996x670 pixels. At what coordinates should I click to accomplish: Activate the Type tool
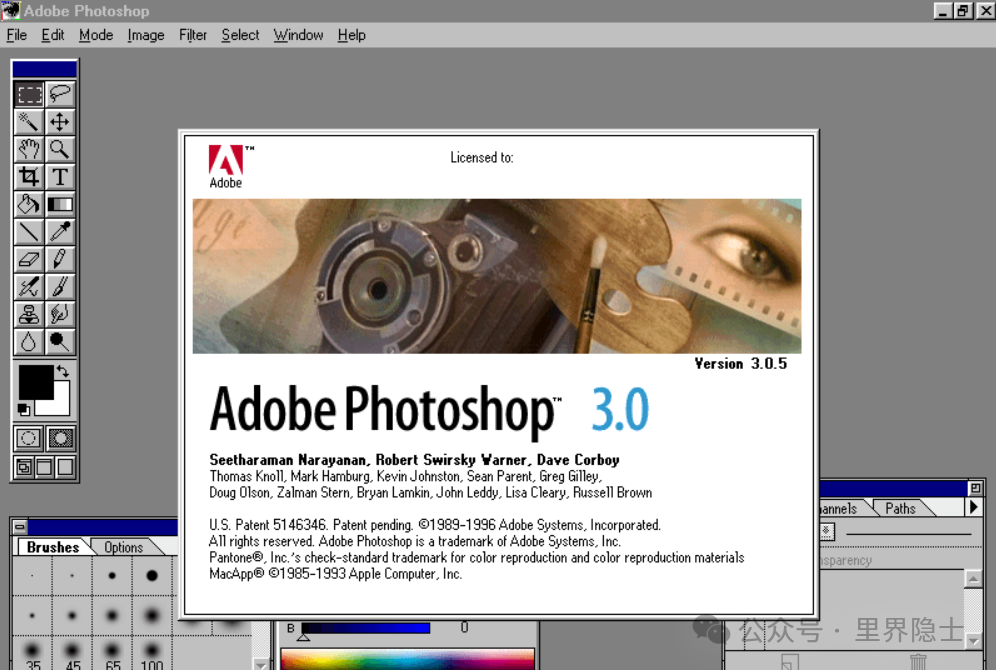[60, 177]
